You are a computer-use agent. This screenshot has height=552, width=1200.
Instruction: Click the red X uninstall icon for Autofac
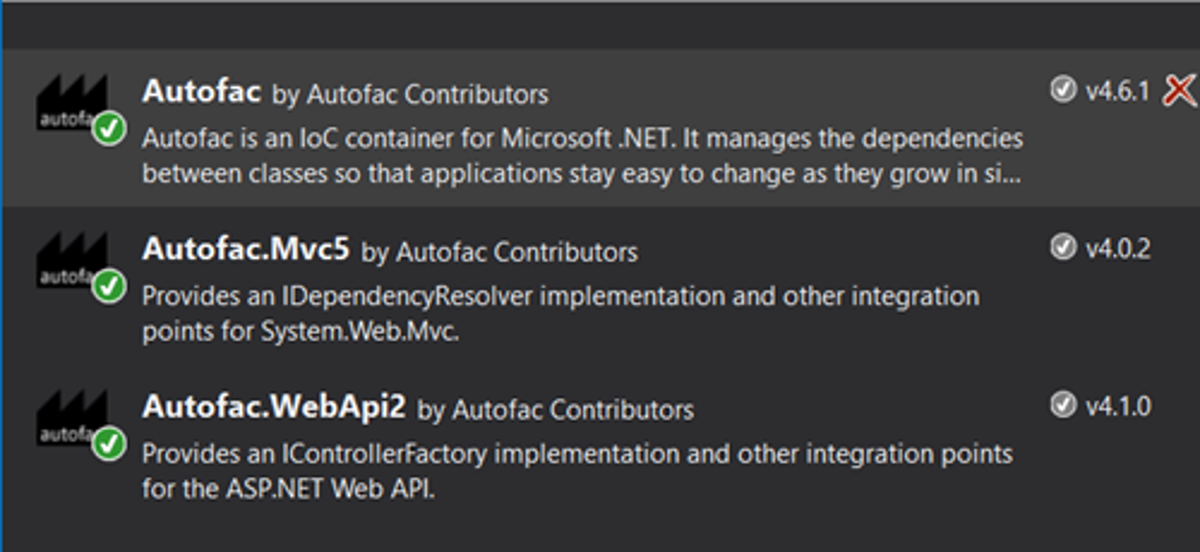pyautogui.click(x=1180, y=91)
